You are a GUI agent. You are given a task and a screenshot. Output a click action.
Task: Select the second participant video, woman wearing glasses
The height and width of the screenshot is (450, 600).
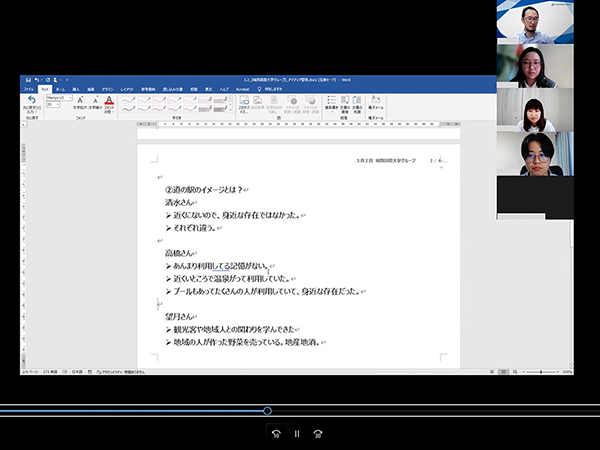point(535,66)
